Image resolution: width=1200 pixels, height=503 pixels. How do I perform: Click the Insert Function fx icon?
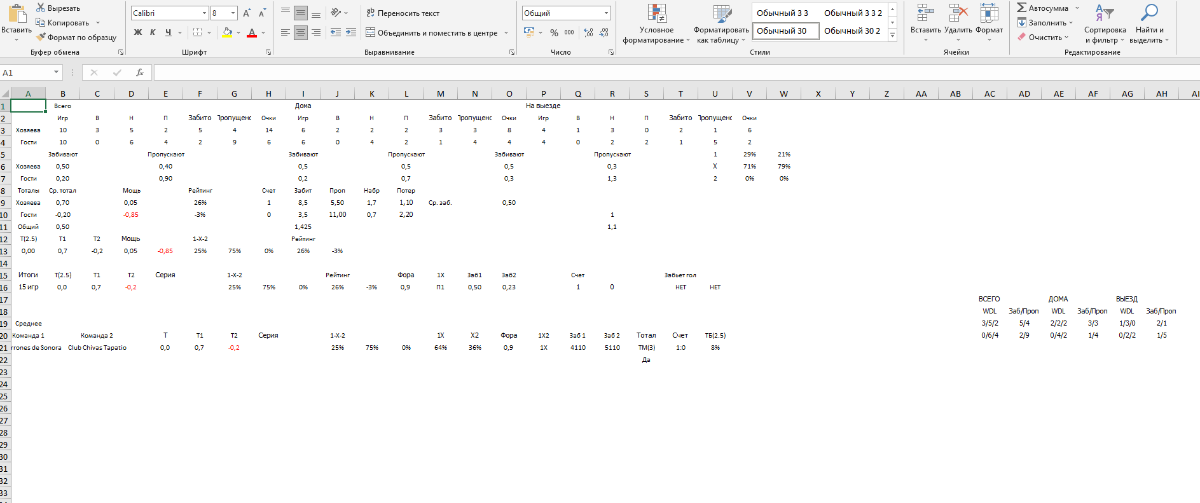point(139,73)
